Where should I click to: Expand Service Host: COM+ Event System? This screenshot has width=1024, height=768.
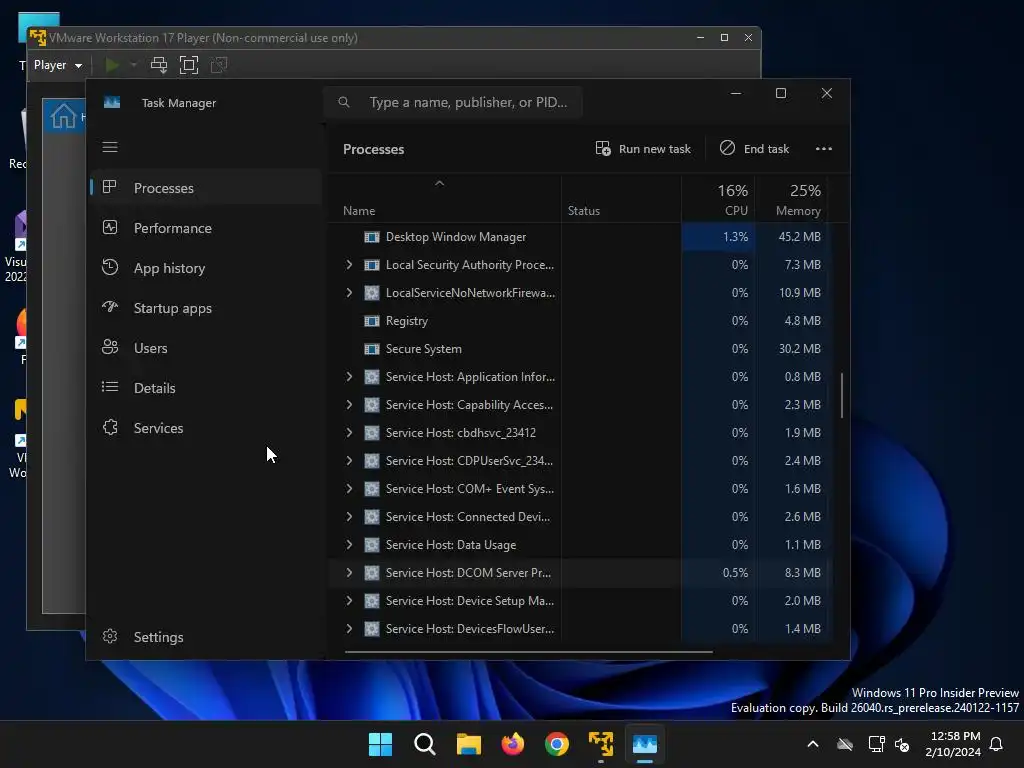click(349, 488)
